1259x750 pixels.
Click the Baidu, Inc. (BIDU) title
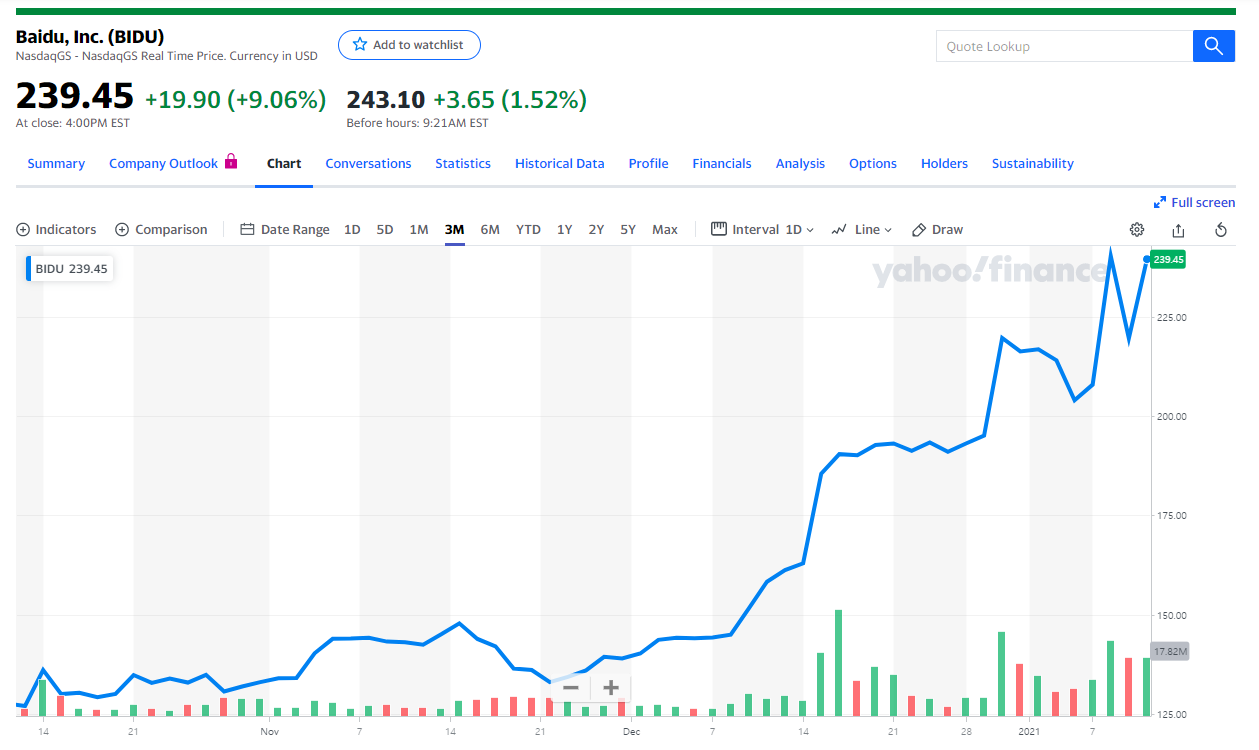pyautogui.click(x=90, y=36)
